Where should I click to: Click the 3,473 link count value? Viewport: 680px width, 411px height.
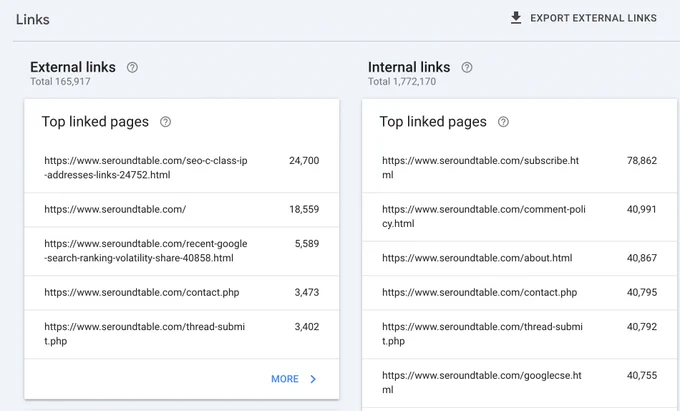pyautogui.click(x=307, y=292)
